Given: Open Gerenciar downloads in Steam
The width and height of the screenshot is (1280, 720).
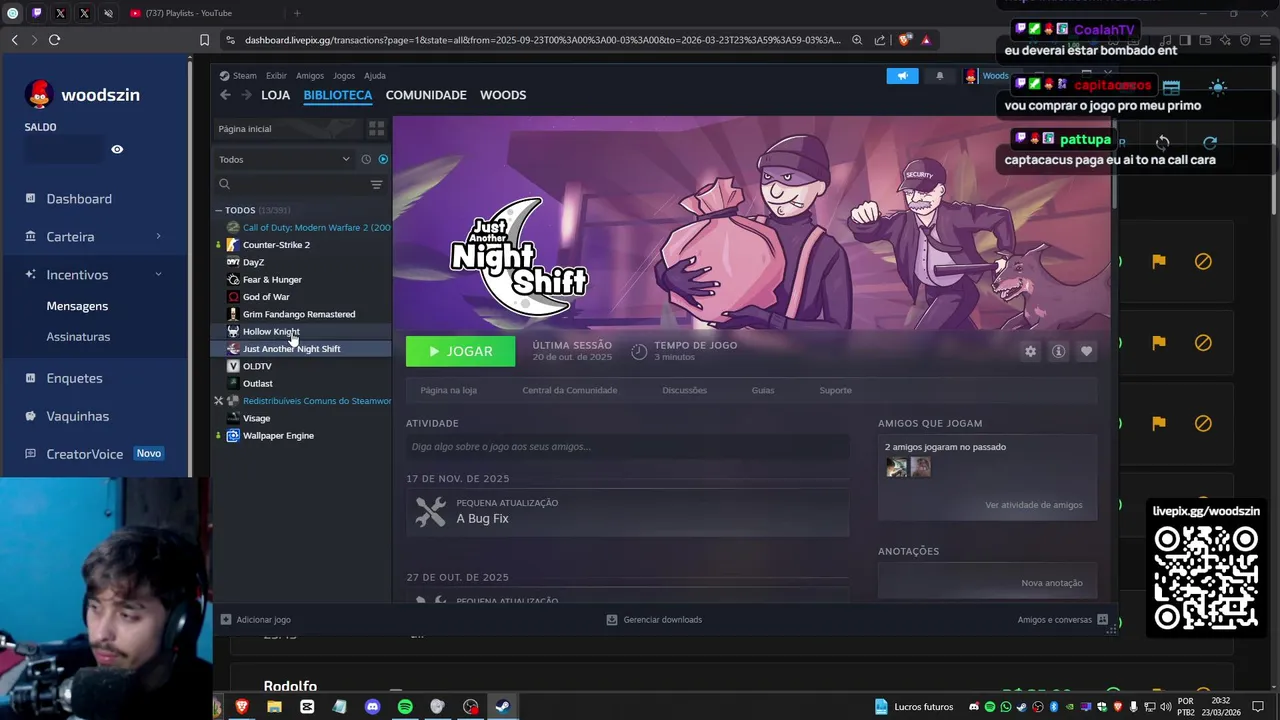Looking at the screenshot, I should 654,620.
